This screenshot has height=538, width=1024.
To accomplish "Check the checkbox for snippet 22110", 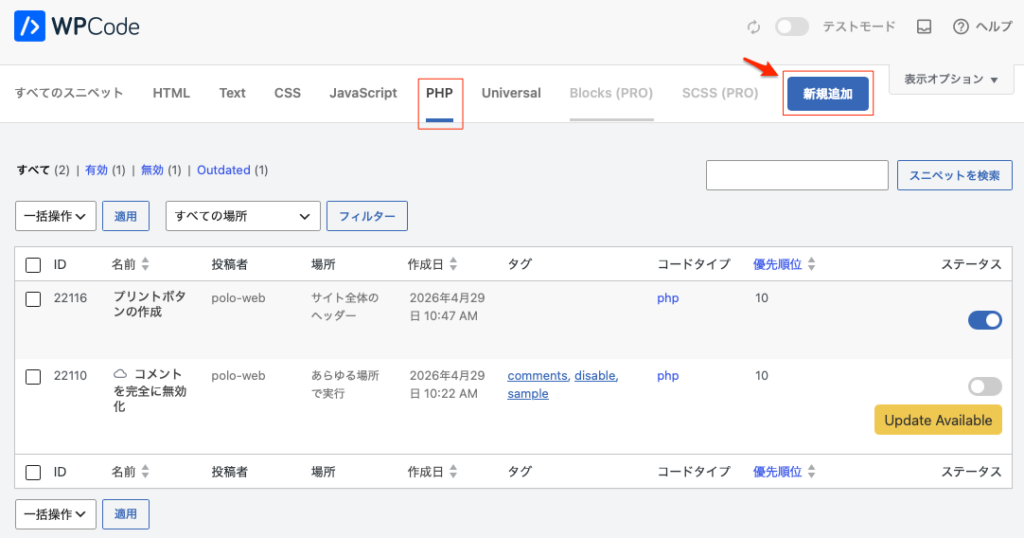I will point(33,377).
